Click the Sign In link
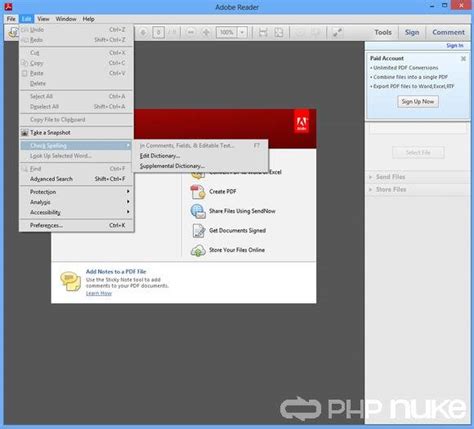The width and height of the screenshot is (474, 429). point(455,45)
